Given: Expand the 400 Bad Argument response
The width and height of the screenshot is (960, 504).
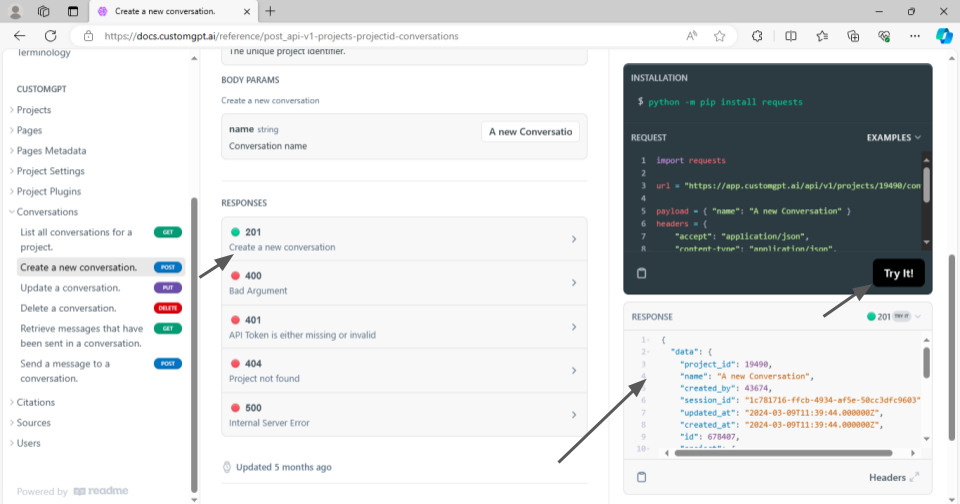Looking at the screenshot, I should coord(404,283).
